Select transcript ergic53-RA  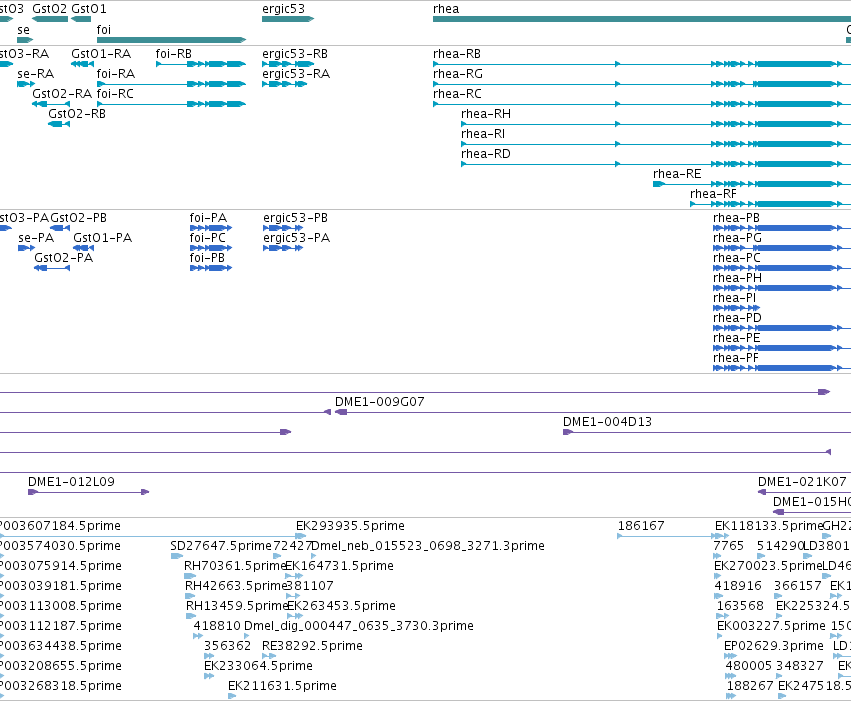coord(284,84)
